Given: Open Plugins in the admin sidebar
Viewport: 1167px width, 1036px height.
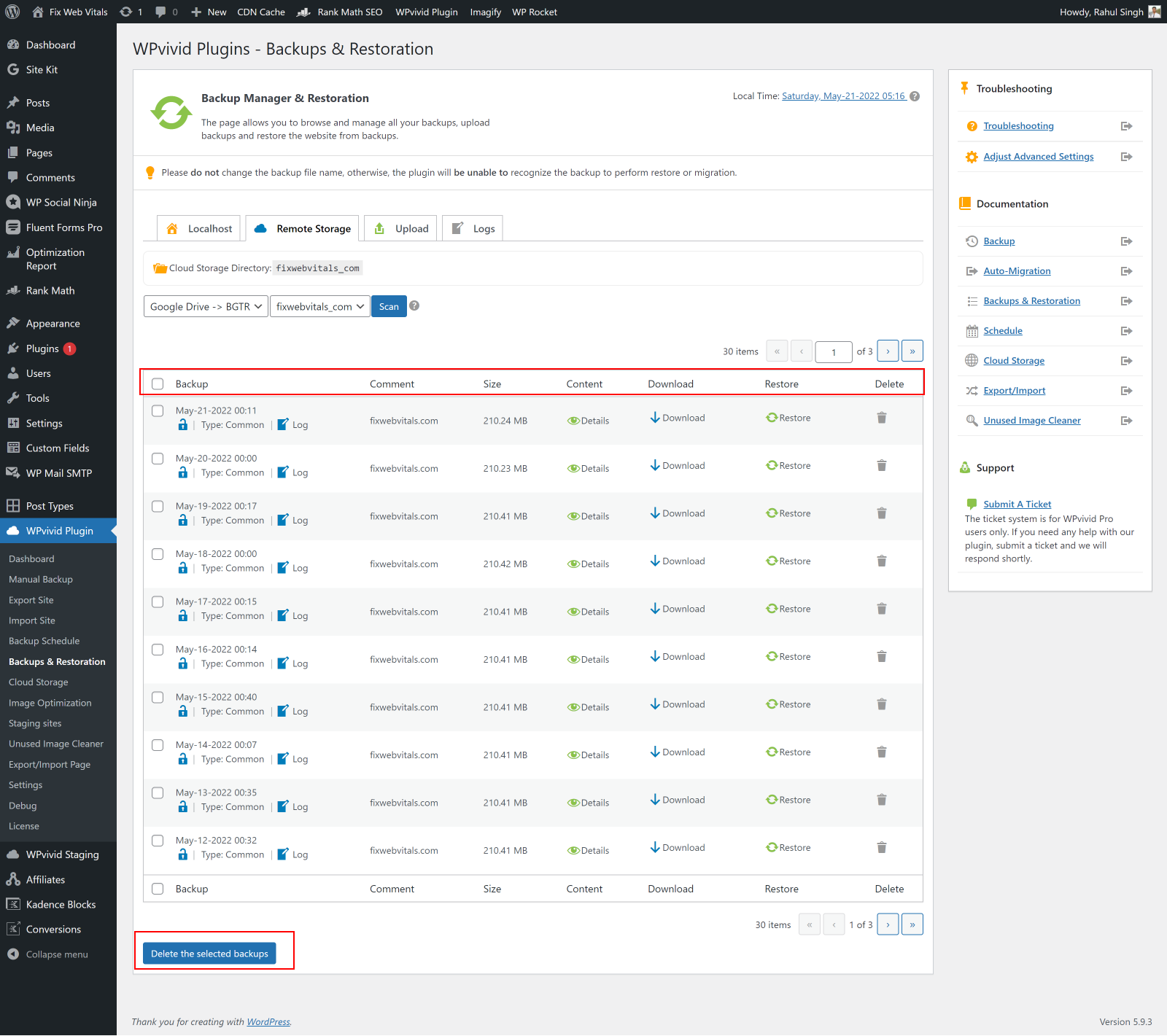Looking at the screenshot, I should pyautogui.click(x=42, y=348).
